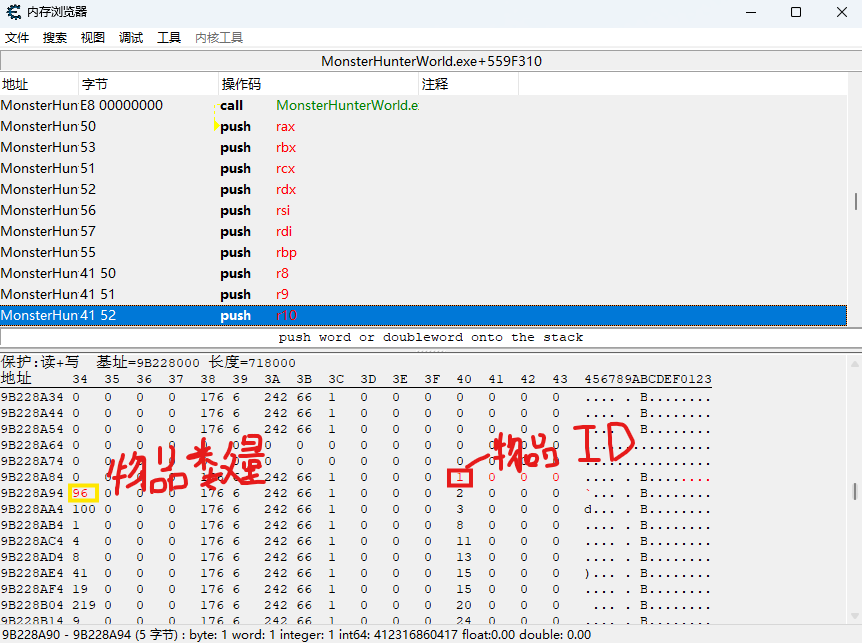Maximize the memory viewer window
This screenshot has height=643, width=862.
pos(796,12)
